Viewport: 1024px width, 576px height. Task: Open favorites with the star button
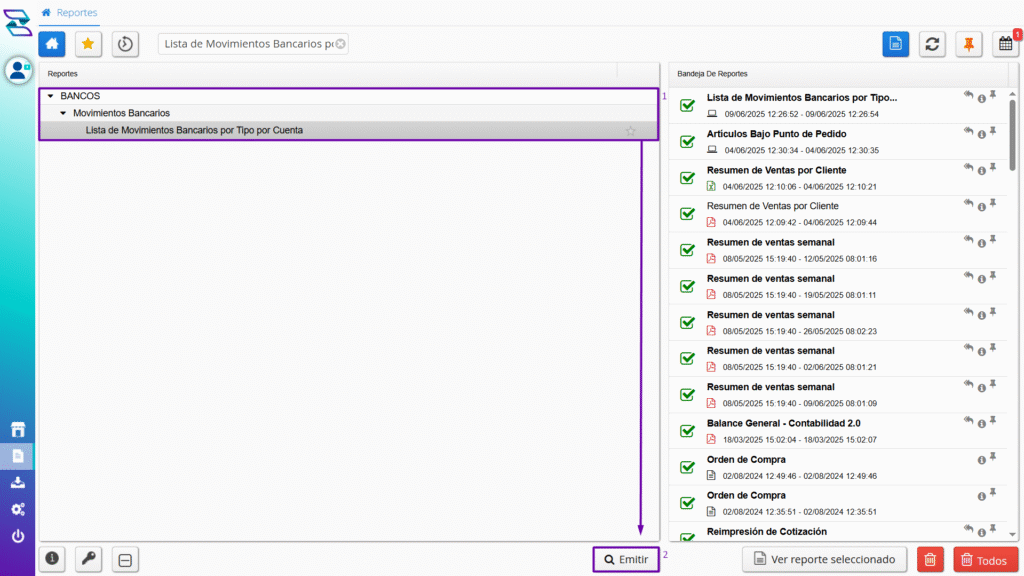pos(89,44)
